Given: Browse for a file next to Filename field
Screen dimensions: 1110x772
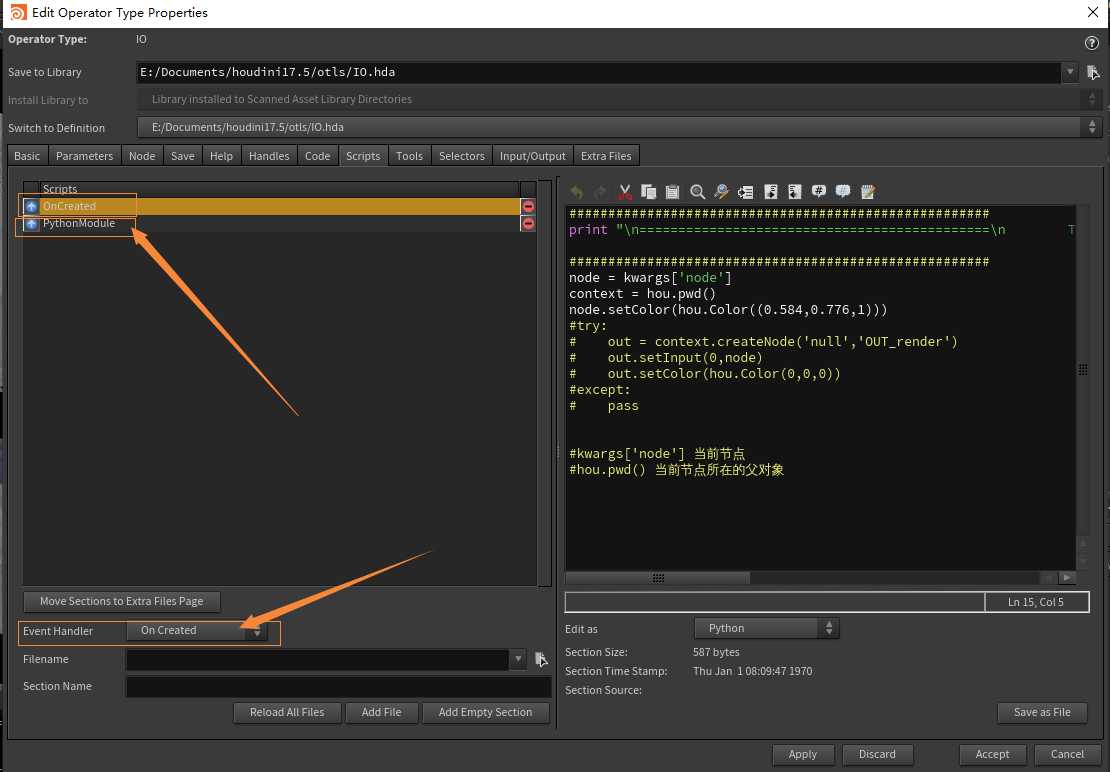Looking at the screenshot, I should 541,659.
